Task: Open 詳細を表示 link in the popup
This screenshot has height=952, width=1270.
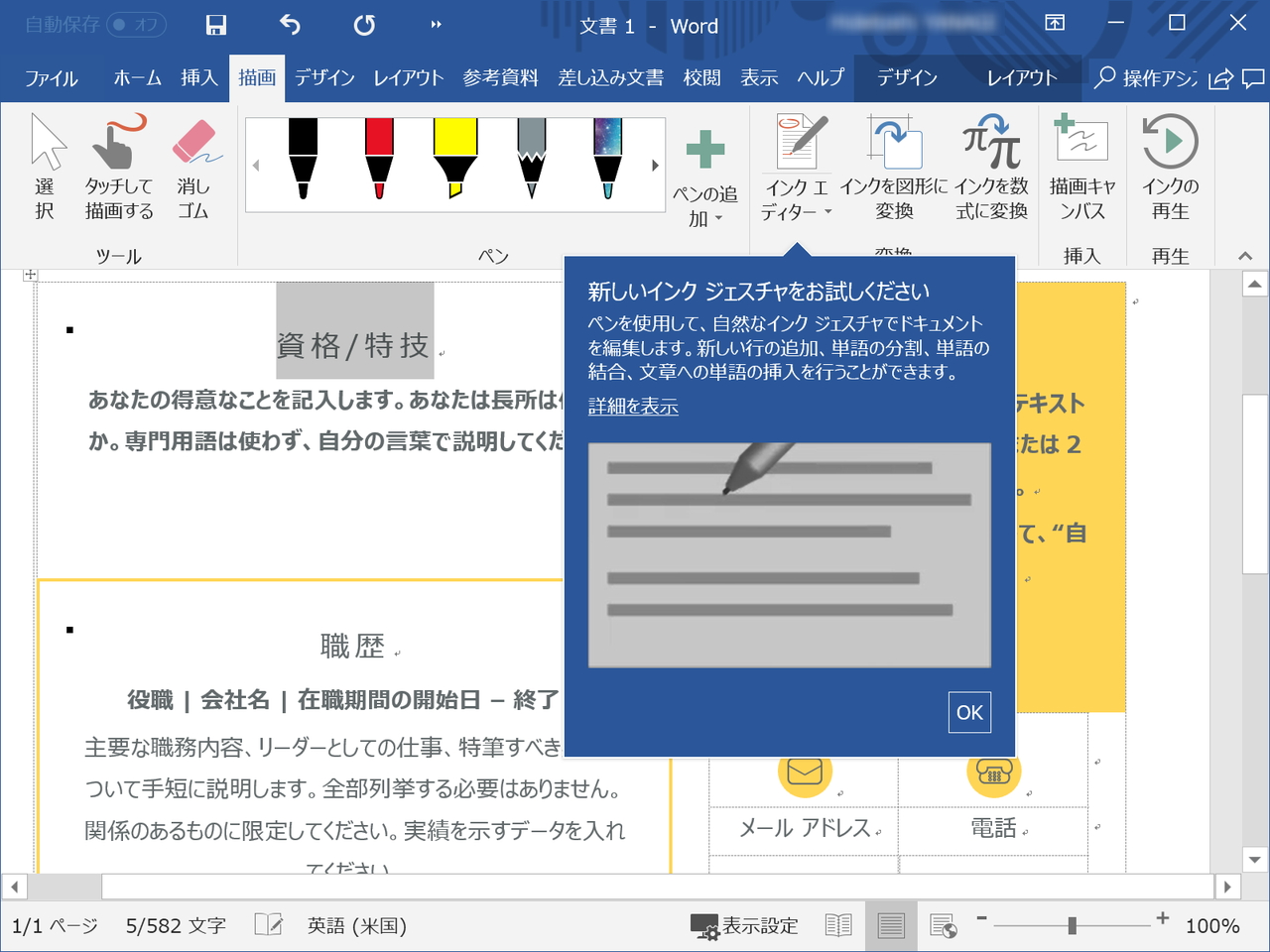Action: [632, 407]
